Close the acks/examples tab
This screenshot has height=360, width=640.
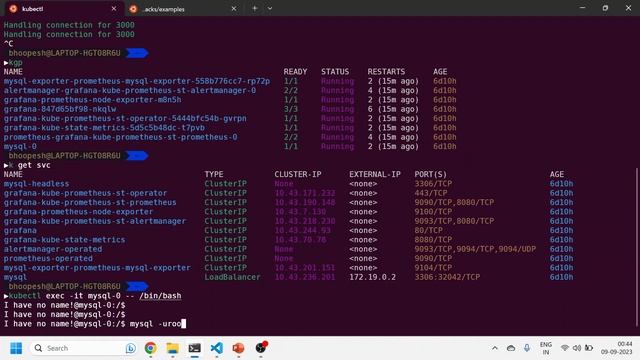pyautogui.click(x=233, y=9)
